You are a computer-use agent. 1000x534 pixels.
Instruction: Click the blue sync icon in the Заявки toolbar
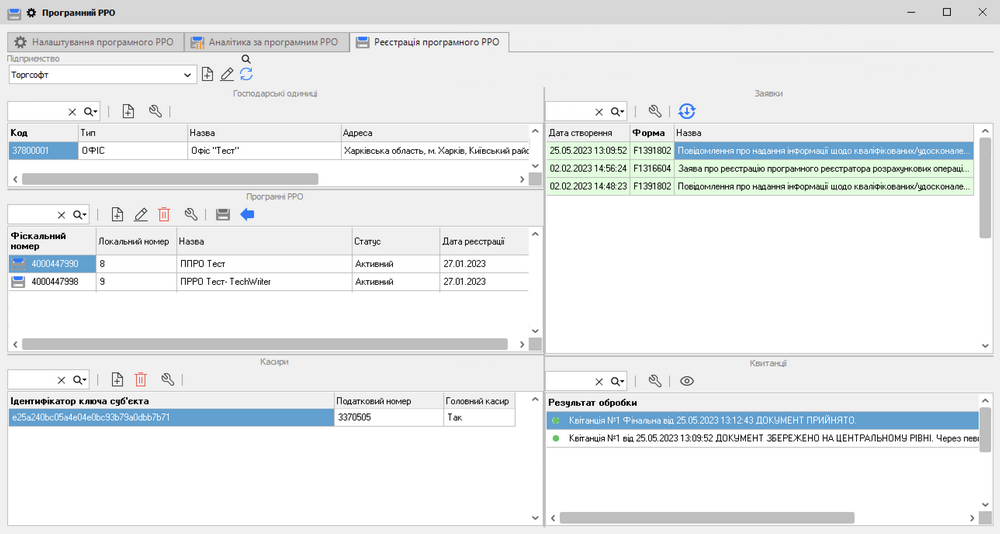click(686, 111)
